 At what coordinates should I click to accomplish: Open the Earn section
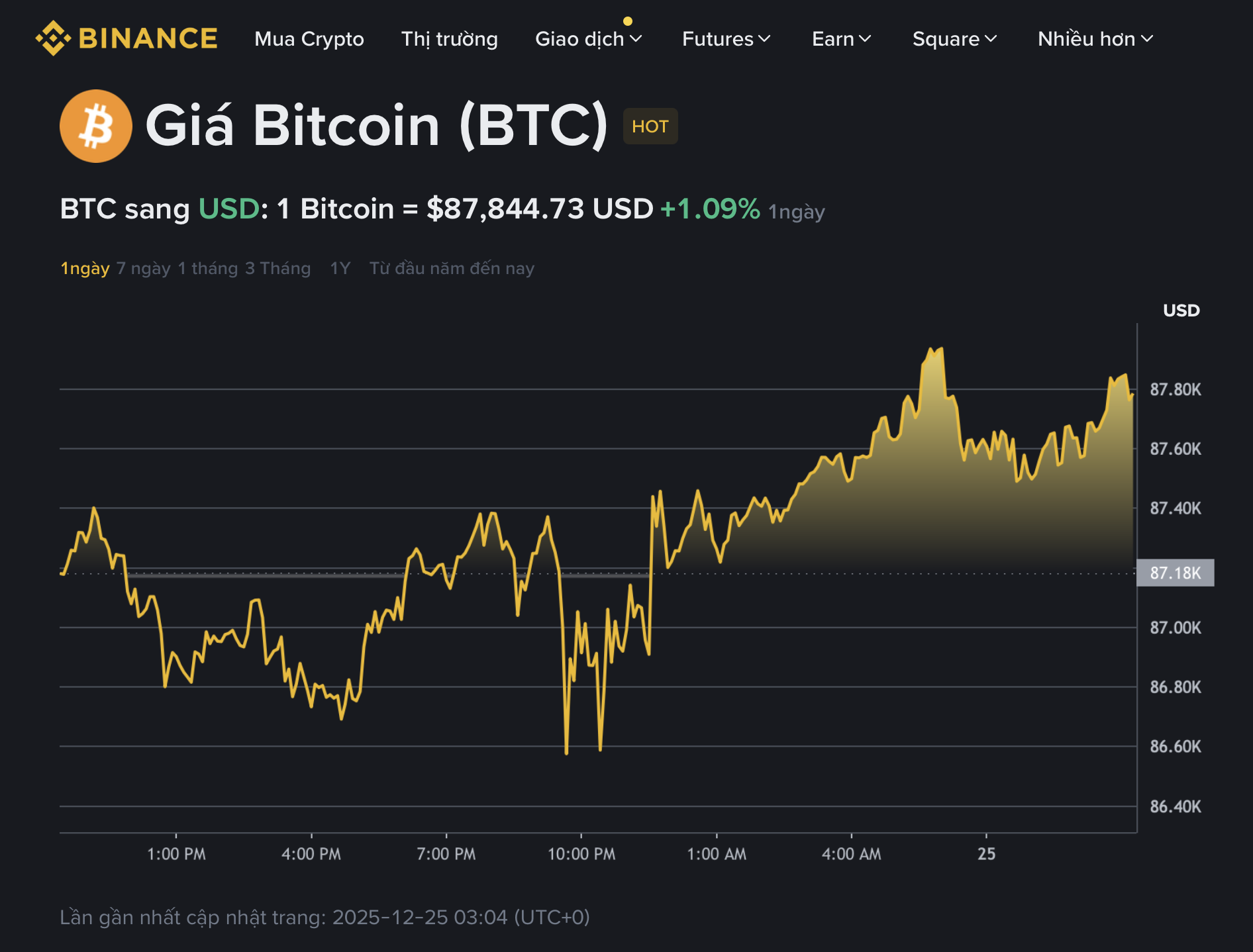(840, 40)
